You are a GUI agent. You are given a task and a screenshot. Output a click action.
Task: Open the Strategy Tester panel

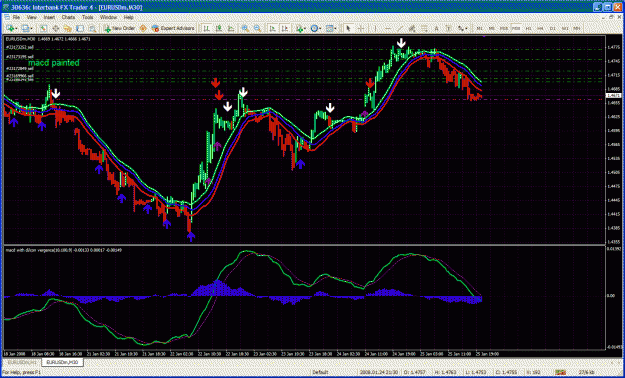(92, 28)
